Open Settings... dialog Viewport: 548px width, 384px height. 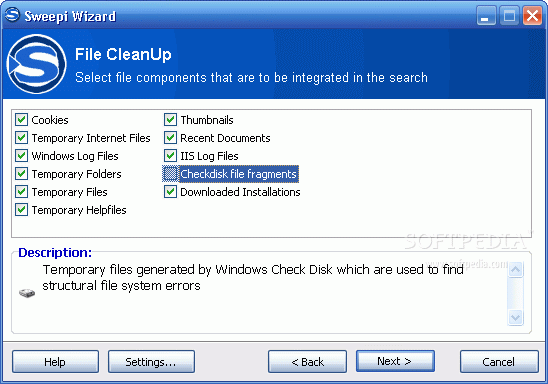(x=151, y=362)
